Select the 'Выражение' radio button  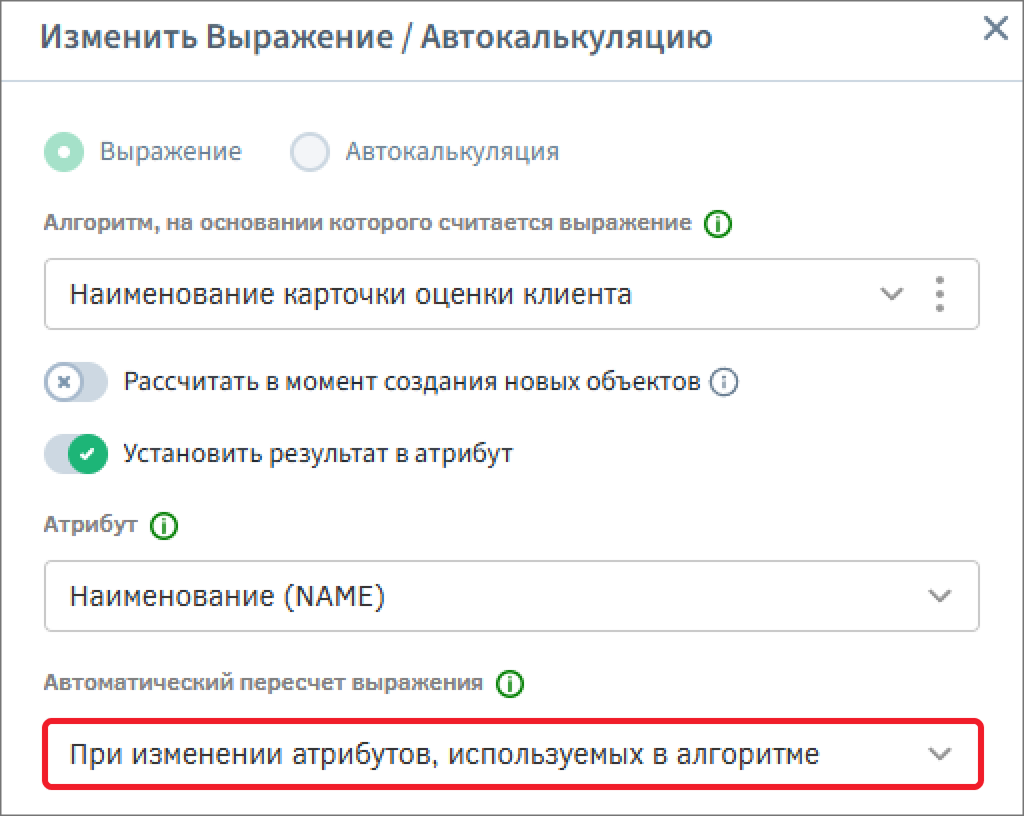pos(64,153)
